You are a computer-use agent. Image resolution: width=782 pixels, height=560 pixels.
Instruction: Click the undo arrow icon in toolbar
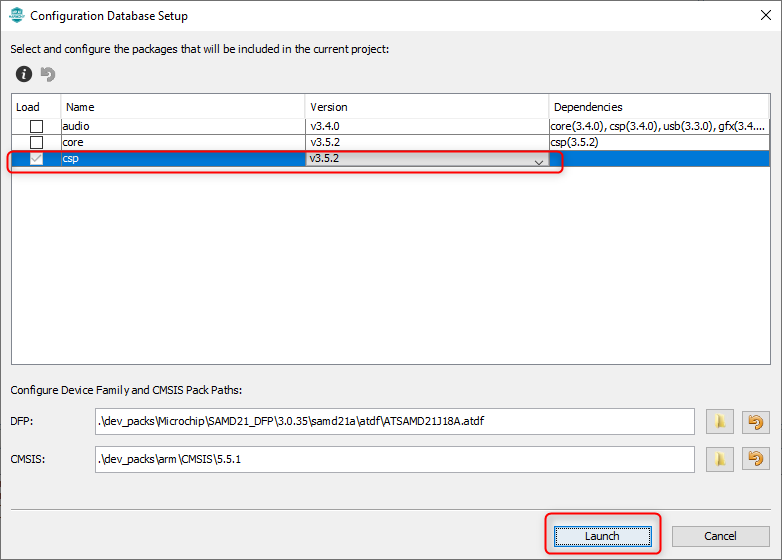pos(48,74)
